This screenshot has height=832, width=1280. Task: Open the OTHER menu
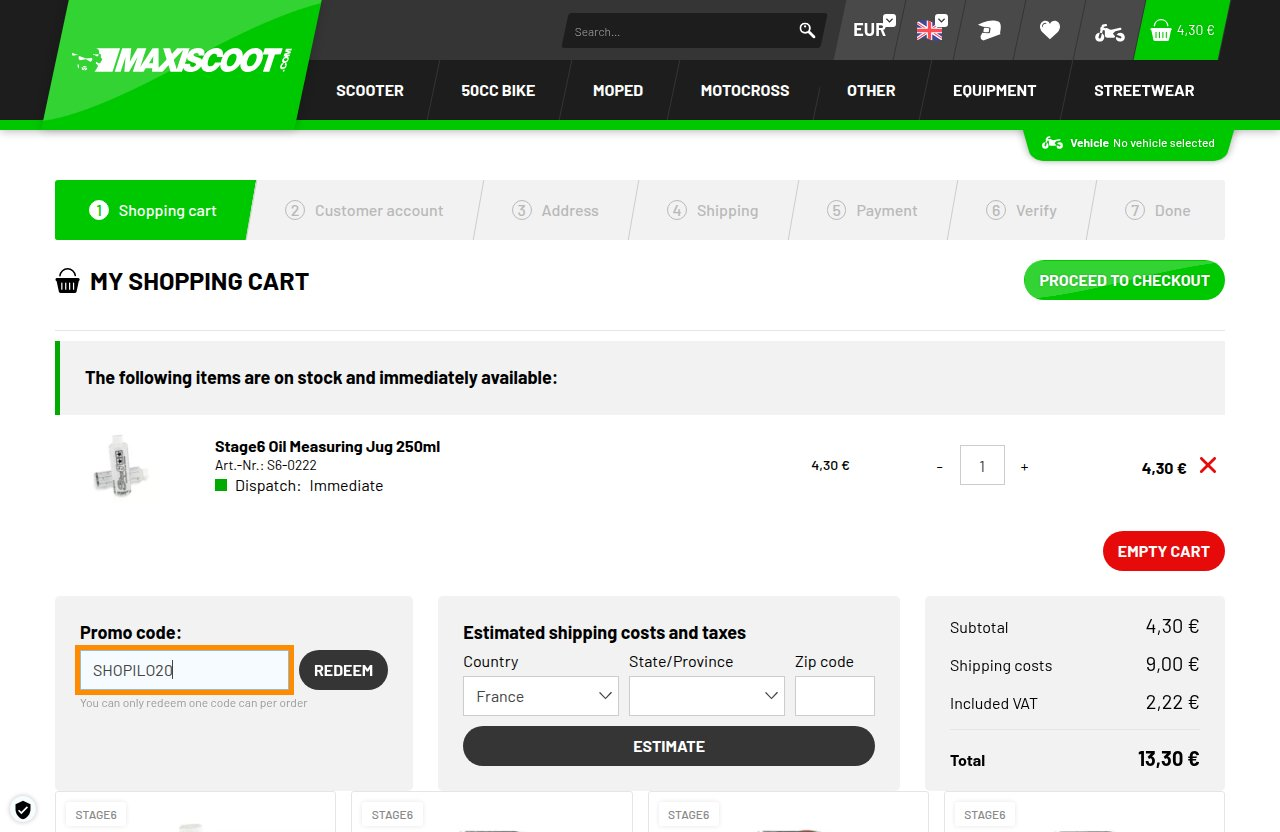[871, 90]
